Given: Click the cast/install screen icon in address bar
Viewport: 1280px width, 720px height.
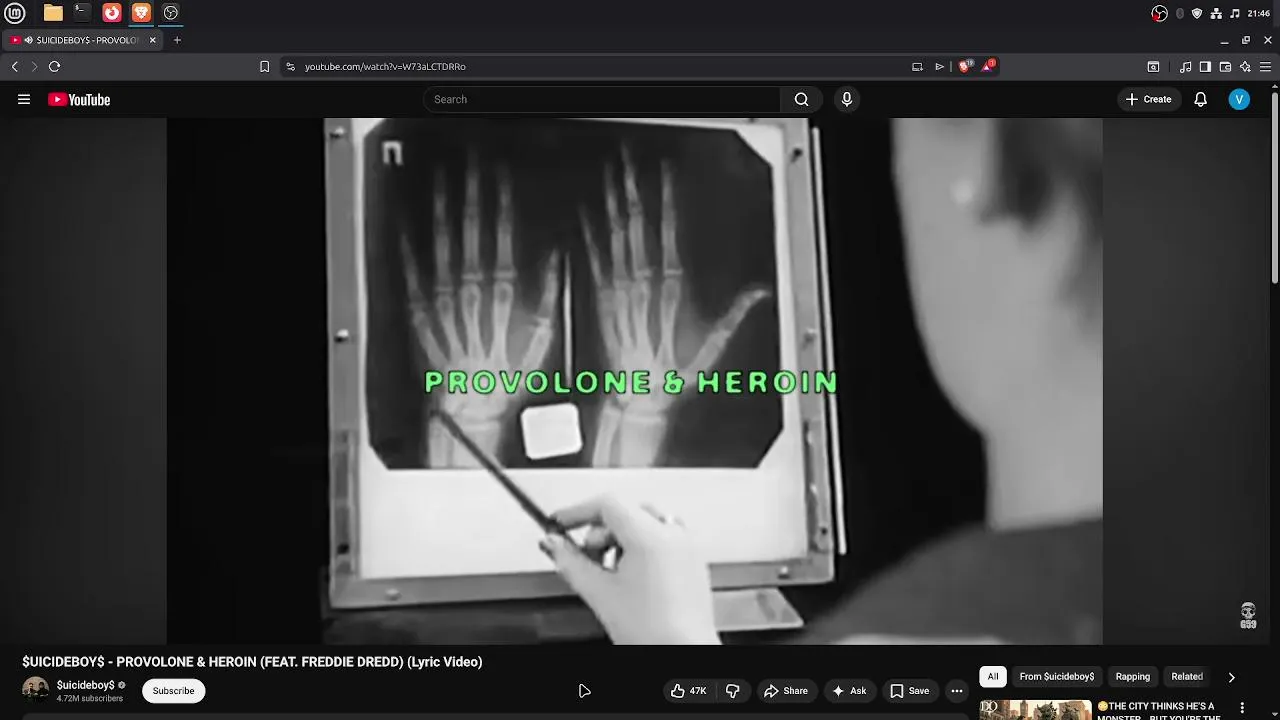Looking at the screenshot, I should pos(917,66).
